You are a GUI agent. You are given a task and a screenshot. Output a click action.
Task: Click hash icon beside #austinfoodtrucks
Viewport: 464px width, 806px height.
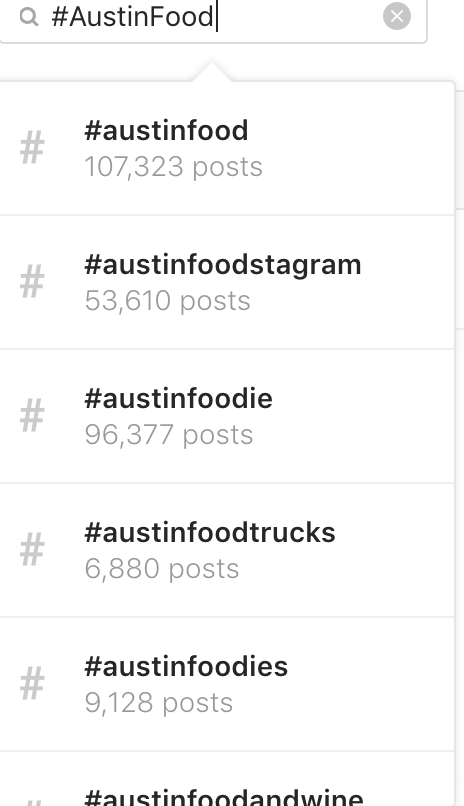click(x=32, y=550)
